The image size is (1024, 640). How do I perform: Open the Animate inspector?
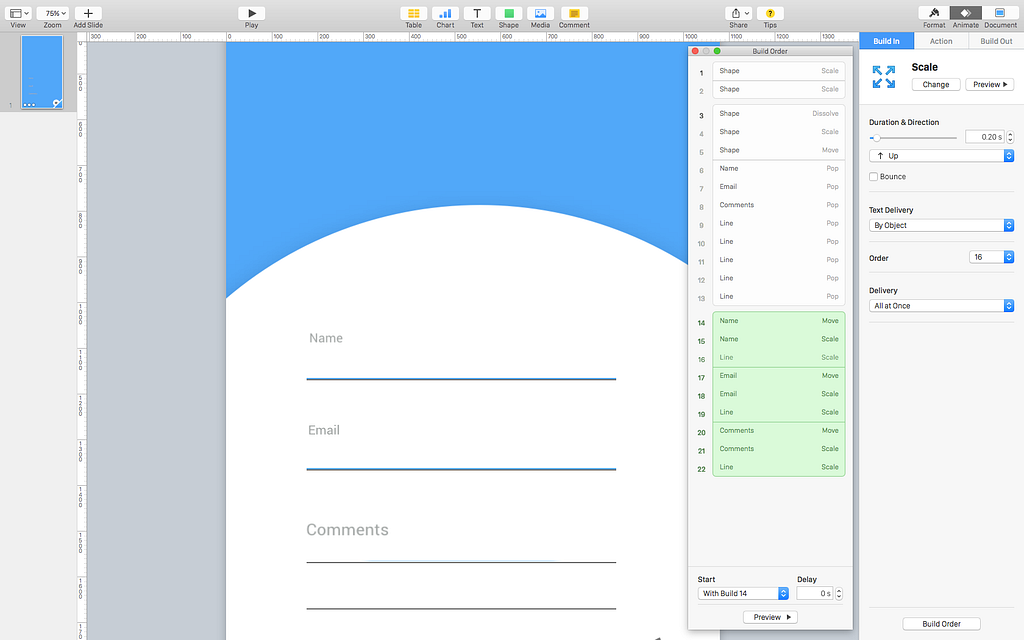click(965, 13)
